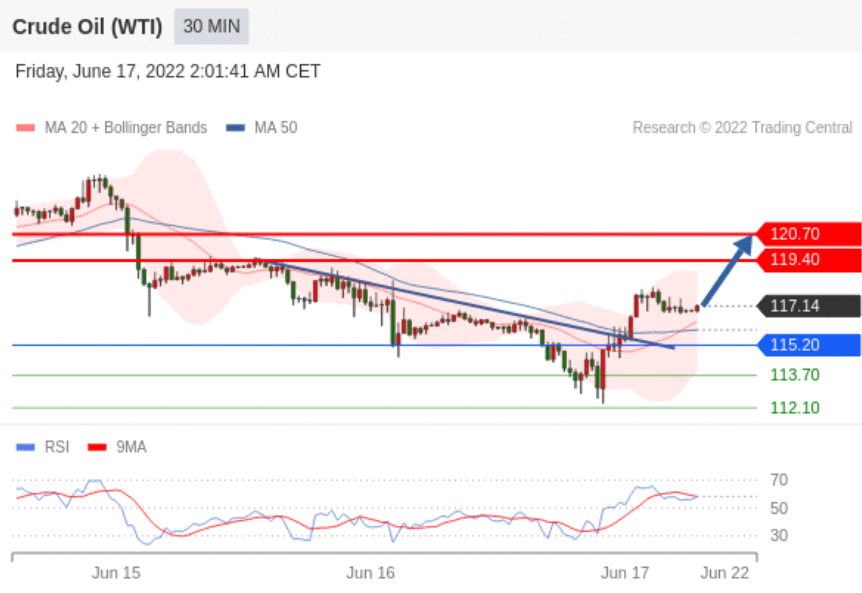Click the RSI 70 axis value
This screenshot has height=593, width=862.
tap(779, 480)
